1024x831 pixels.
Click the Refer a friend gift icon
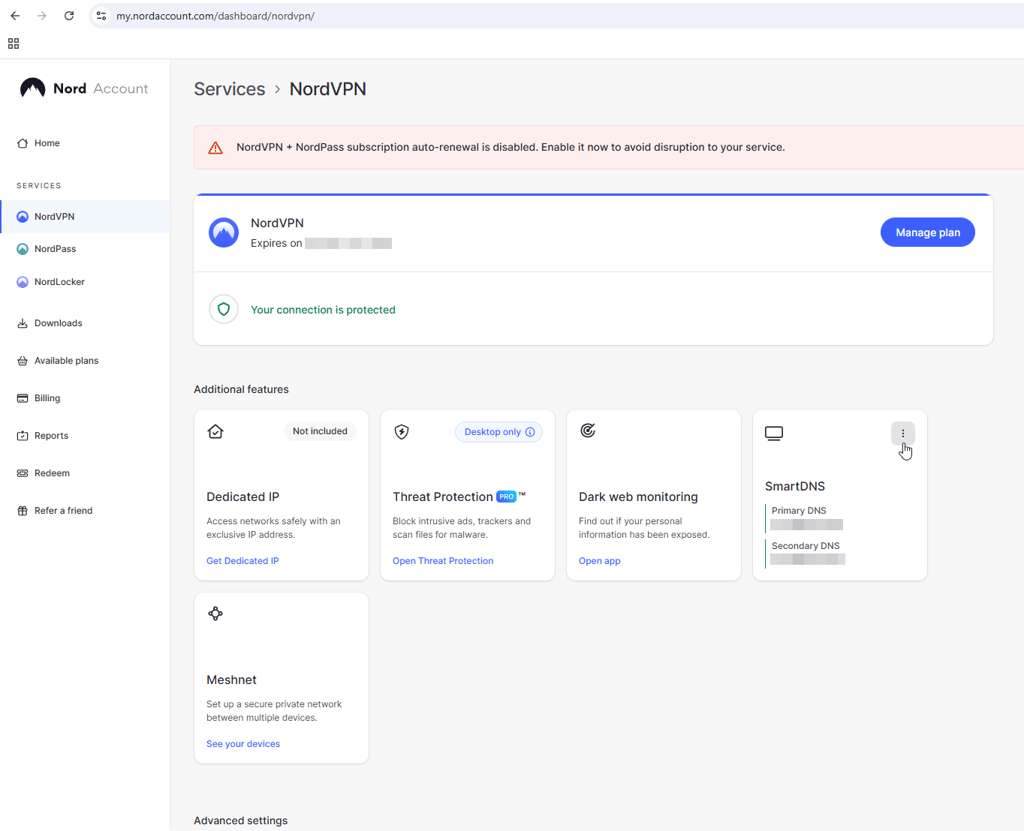(x=22, y=511)
